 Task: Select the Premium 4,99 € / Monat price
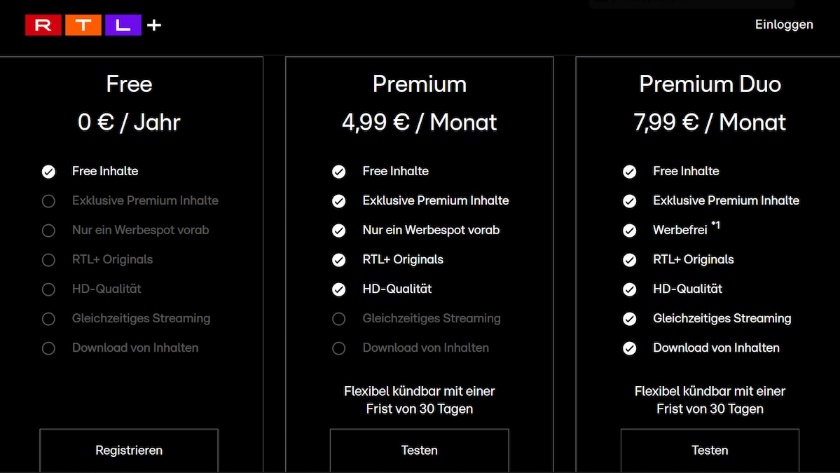pos(419,122)
